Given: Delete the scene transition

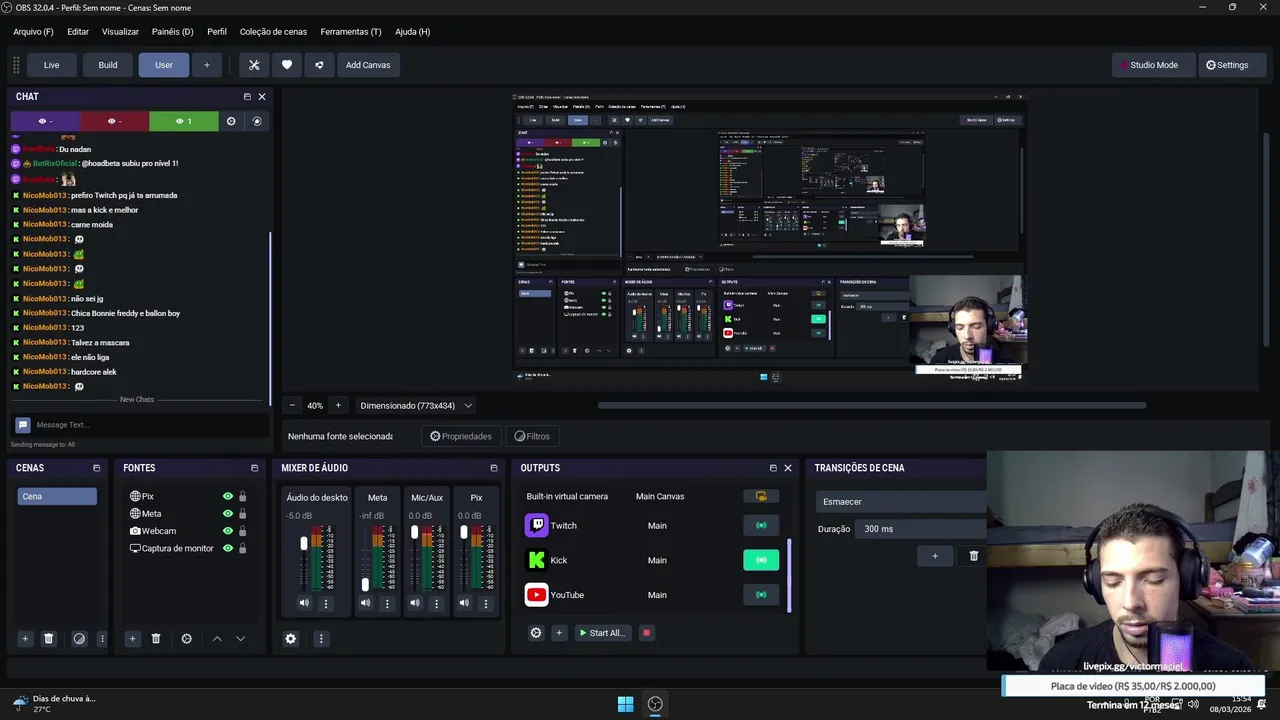Looking at the screenshot, I should 973,556.
